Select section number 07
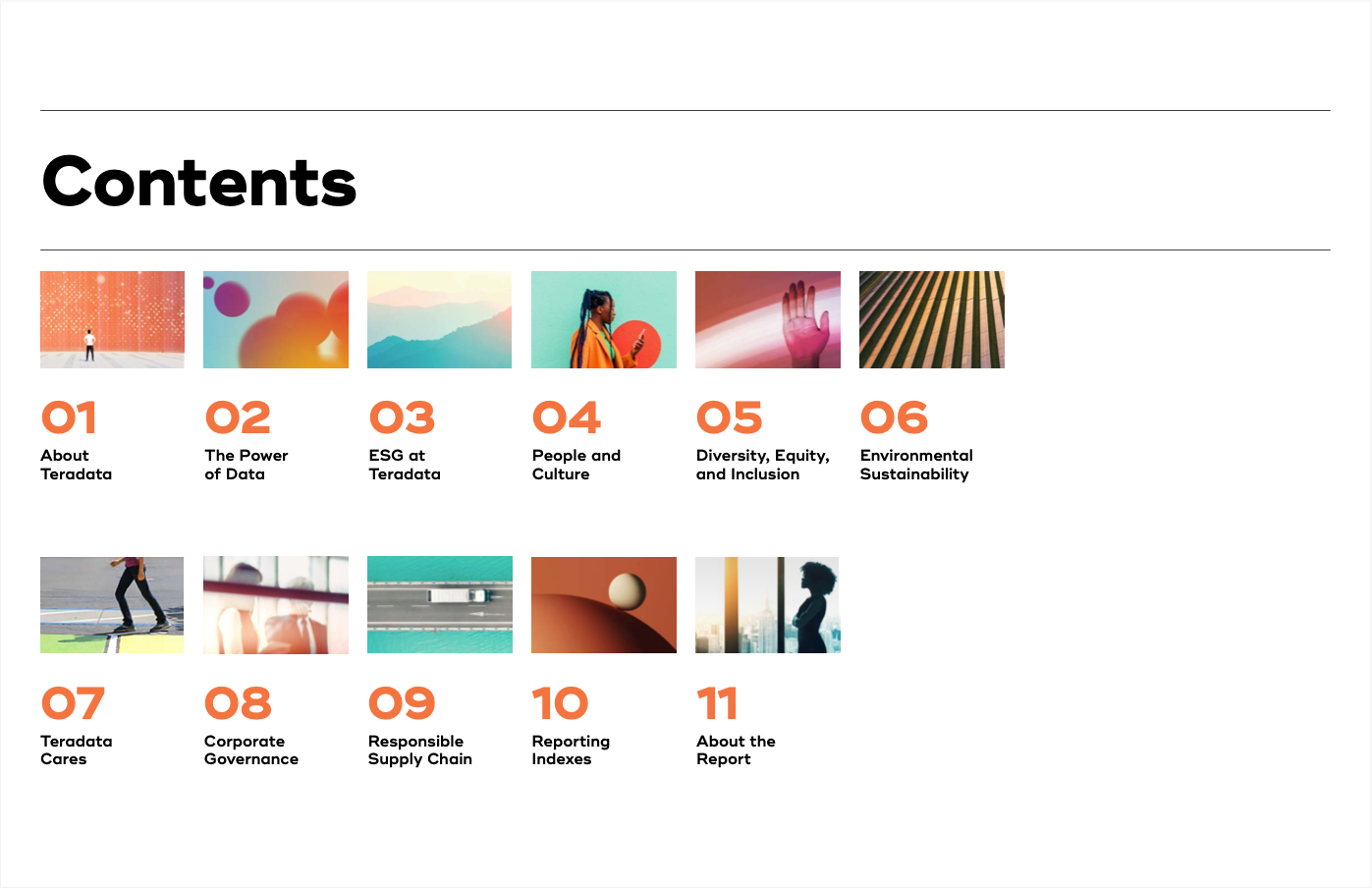The height and width of the screenshot is (888, 1372). (x=73, y=703)
